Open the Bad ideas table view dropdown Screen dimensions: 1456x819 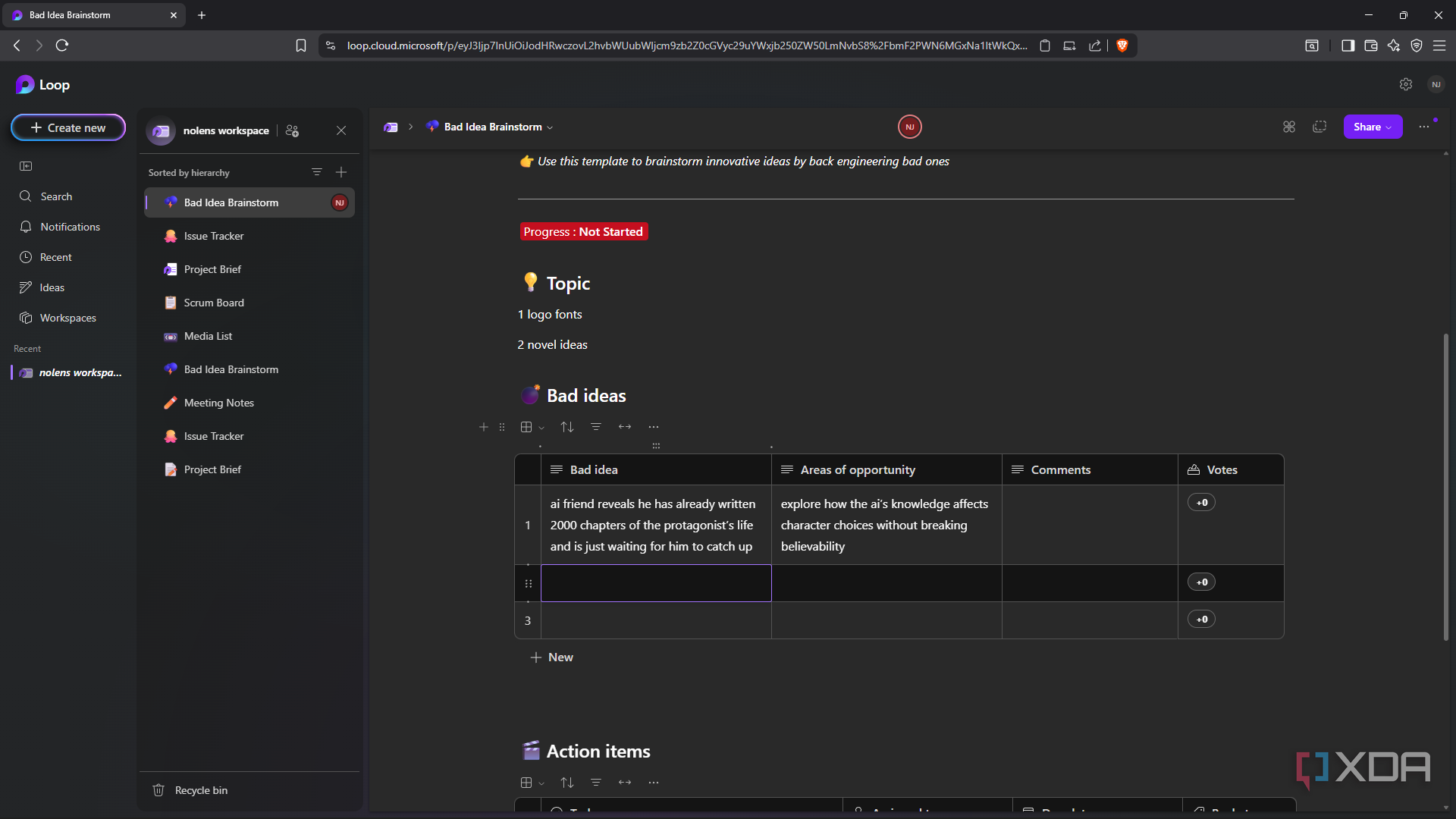click(532, 427)
